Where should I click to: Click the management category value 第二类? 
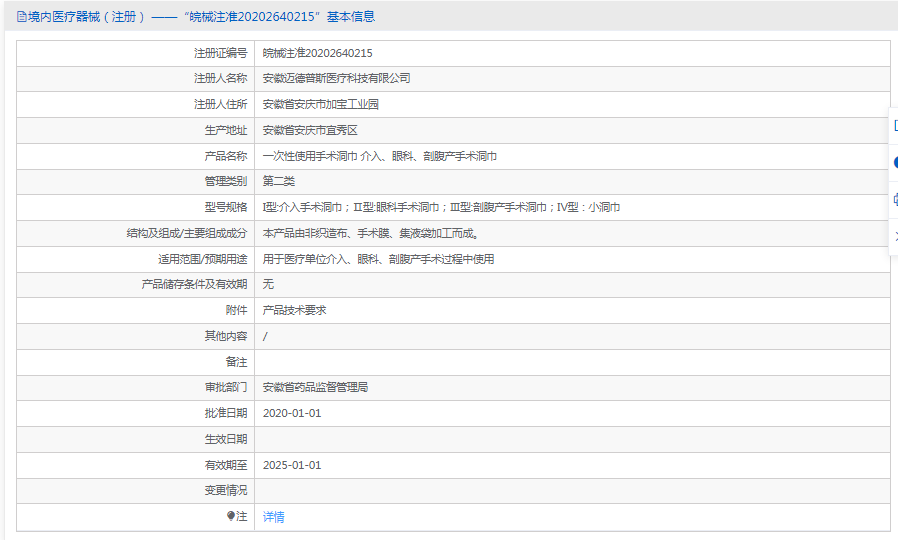click(278, 181)
